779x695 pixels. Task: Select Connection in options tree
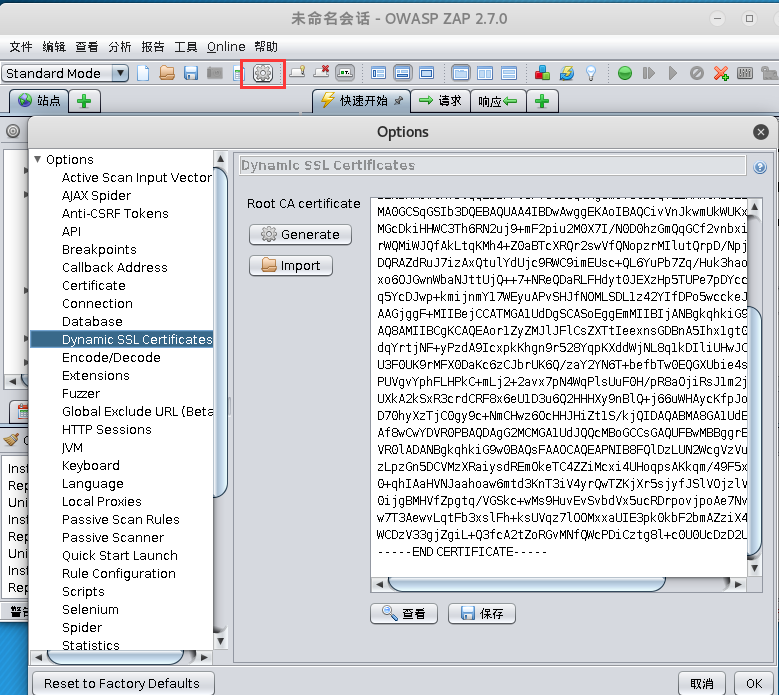[97, 303]
